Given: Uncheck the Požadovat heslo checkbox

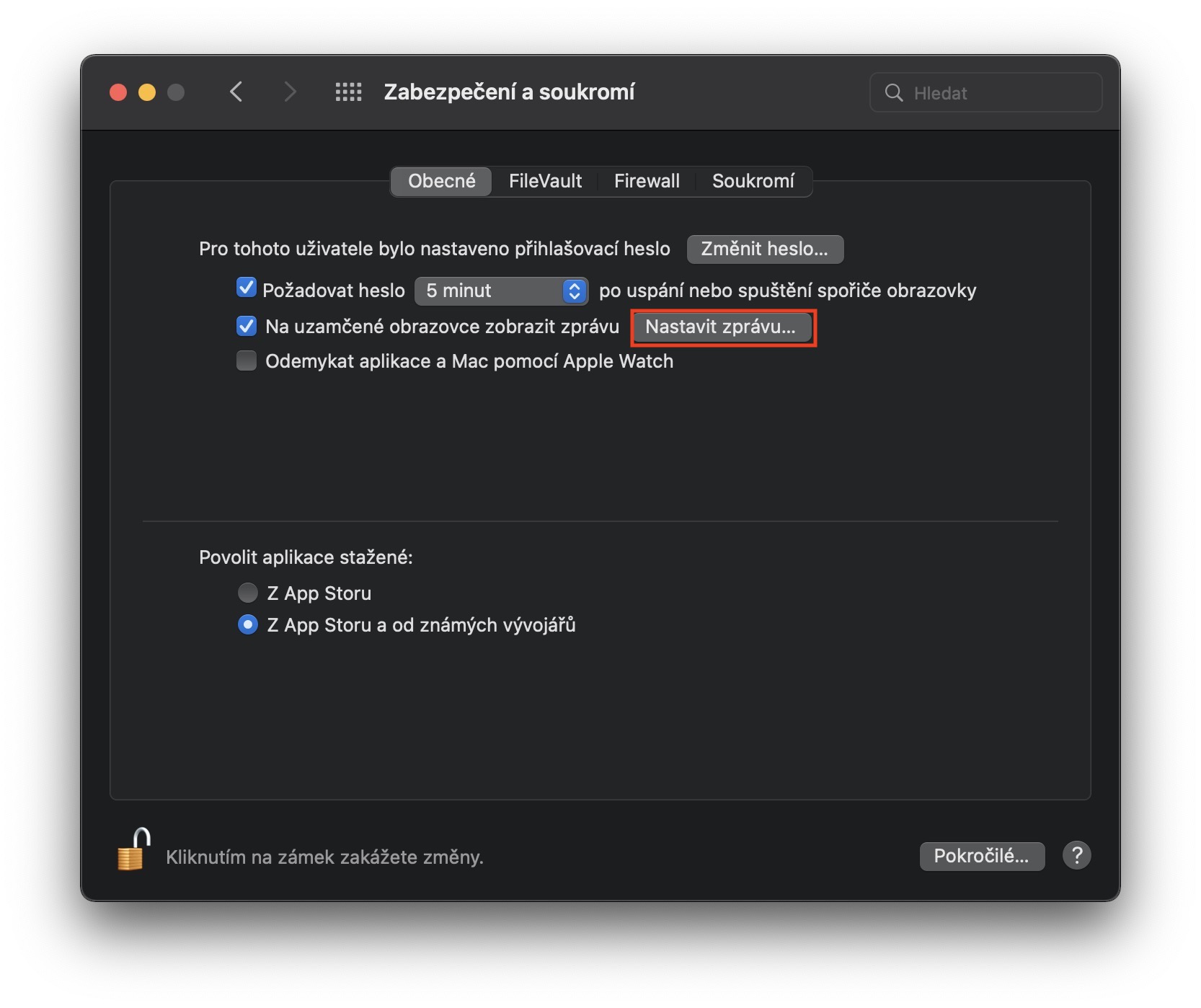Looking at the screenshot, I should pos(247,289).
